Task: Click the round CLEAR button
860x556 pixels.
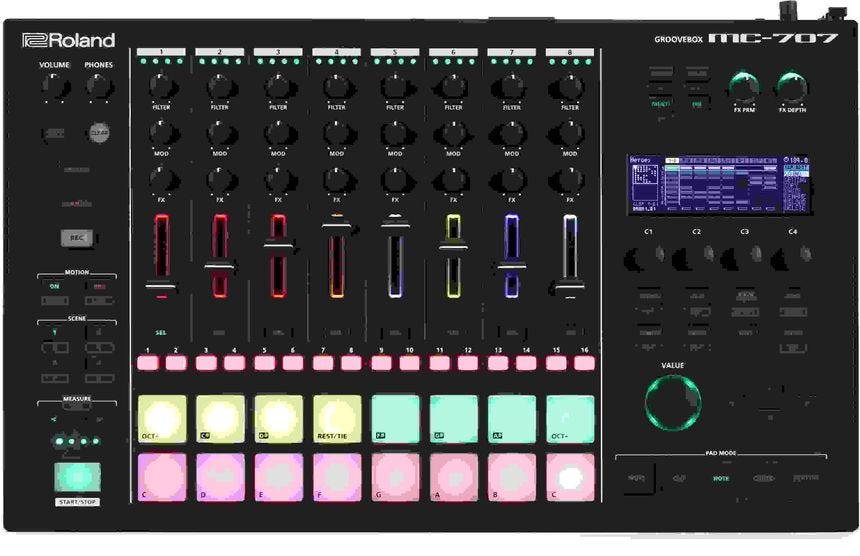Action: pyautogui.click(x=99, y=133)
